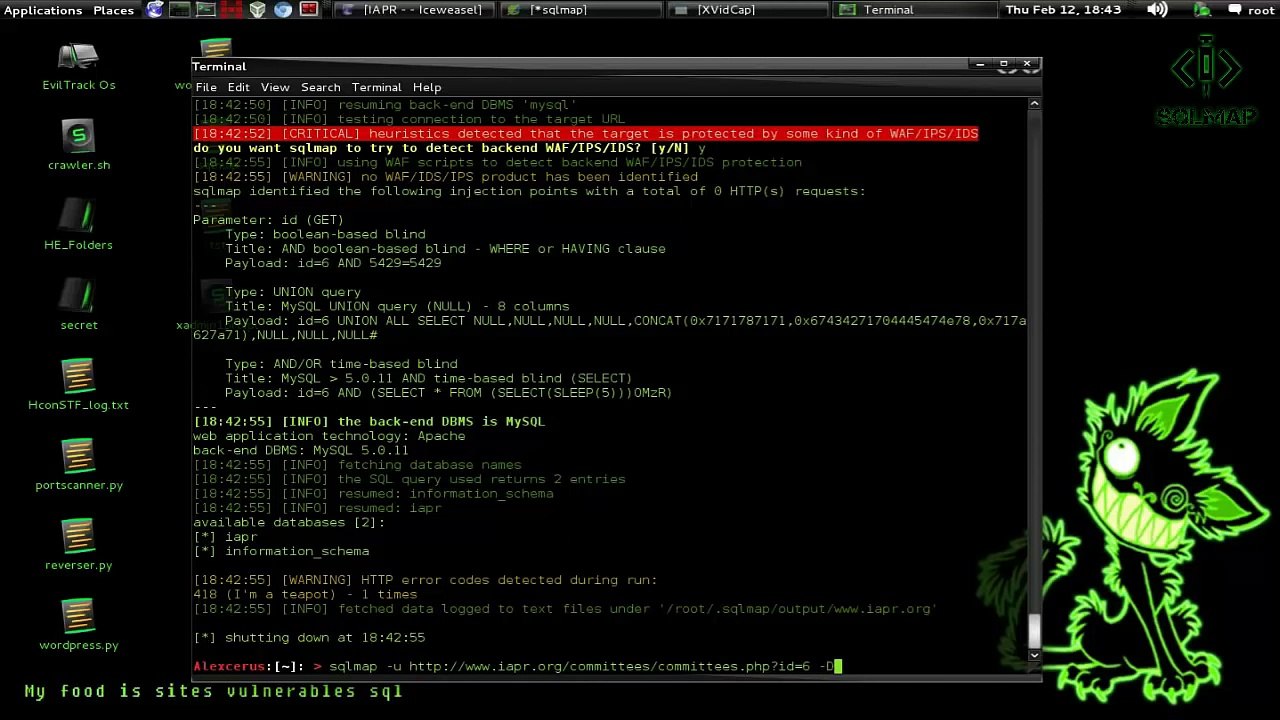Screen dimensions: 1280x720
Task: Select the Terminal taskbar window button
Action: click(x=914, y=10)
